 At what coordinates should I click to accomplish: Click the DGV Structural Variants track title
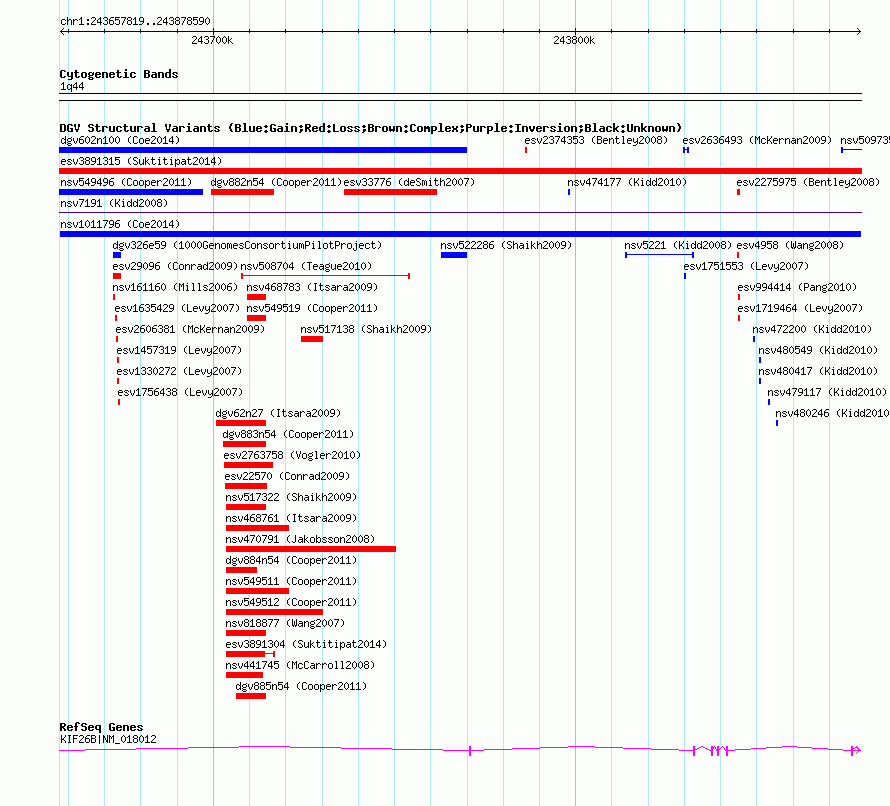tap(370, 128)
